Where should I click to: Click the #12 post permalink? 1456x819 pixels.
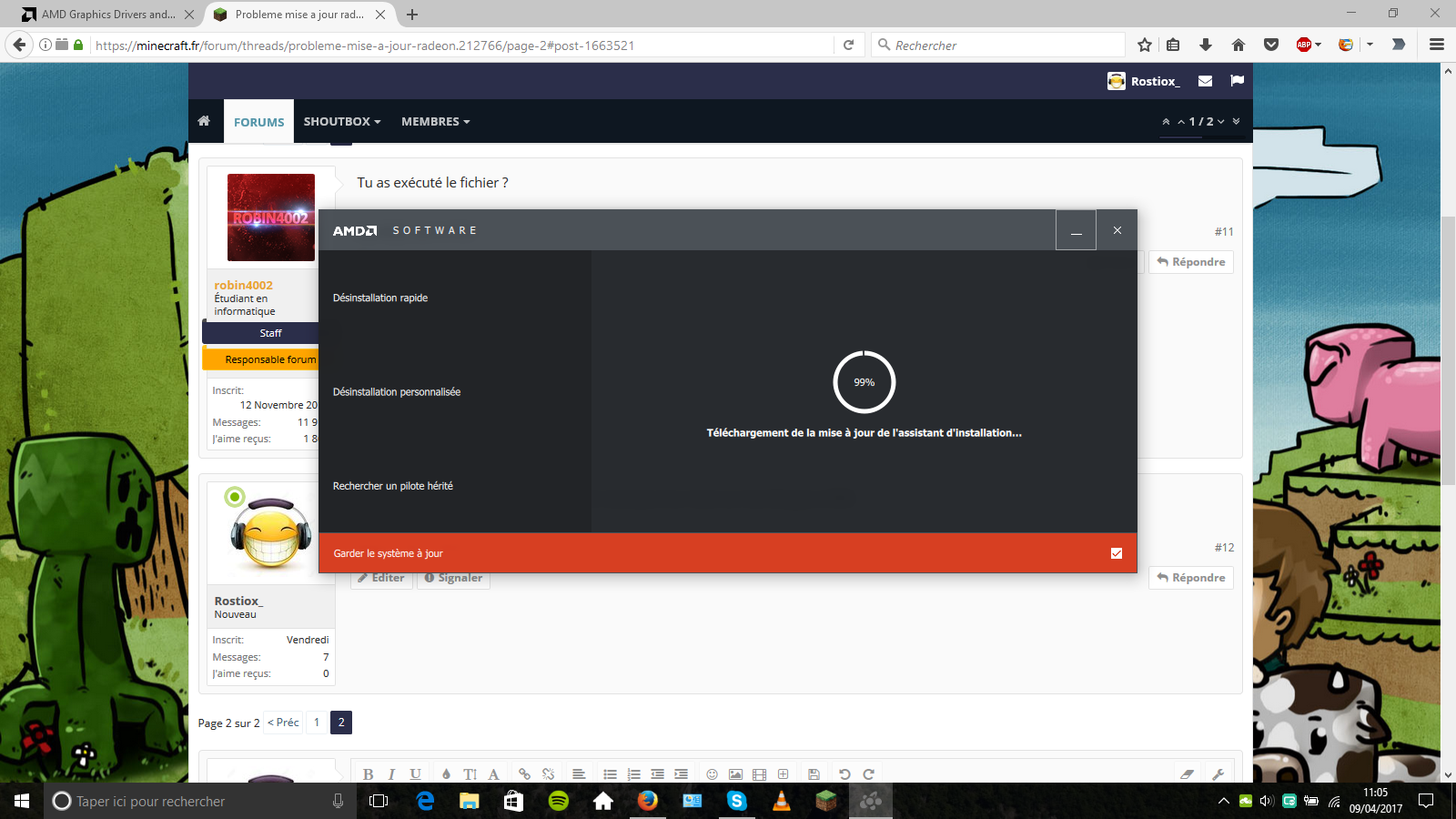tap(1224, 548)
